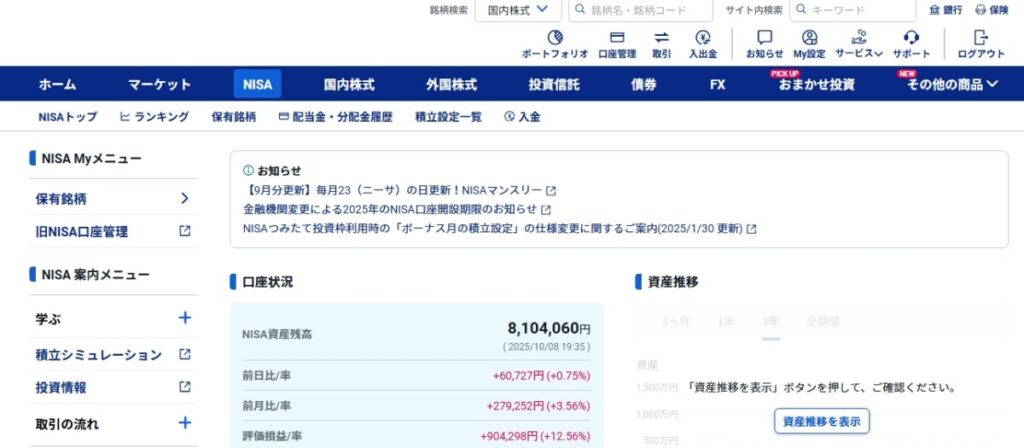Screen dimensions: 1024x448
Task: Click external icon after 口座開設期限 notice
Action: (546, 210)
